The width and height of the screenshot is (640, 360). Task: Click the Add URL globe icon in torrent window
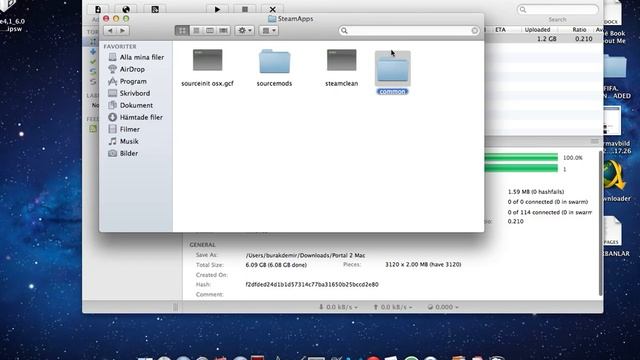(x=126, y=9)
